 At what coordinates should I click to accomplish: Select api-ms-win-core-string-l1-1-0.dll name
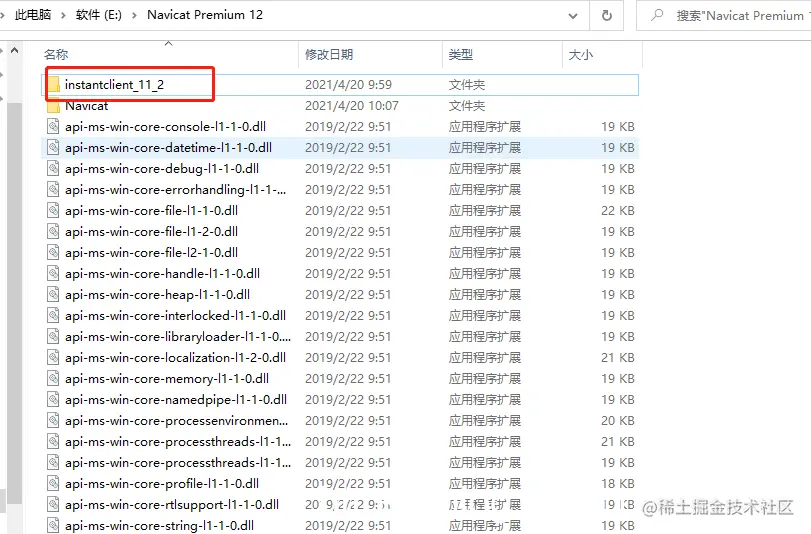pyautogui.click(x=159, y=526)
